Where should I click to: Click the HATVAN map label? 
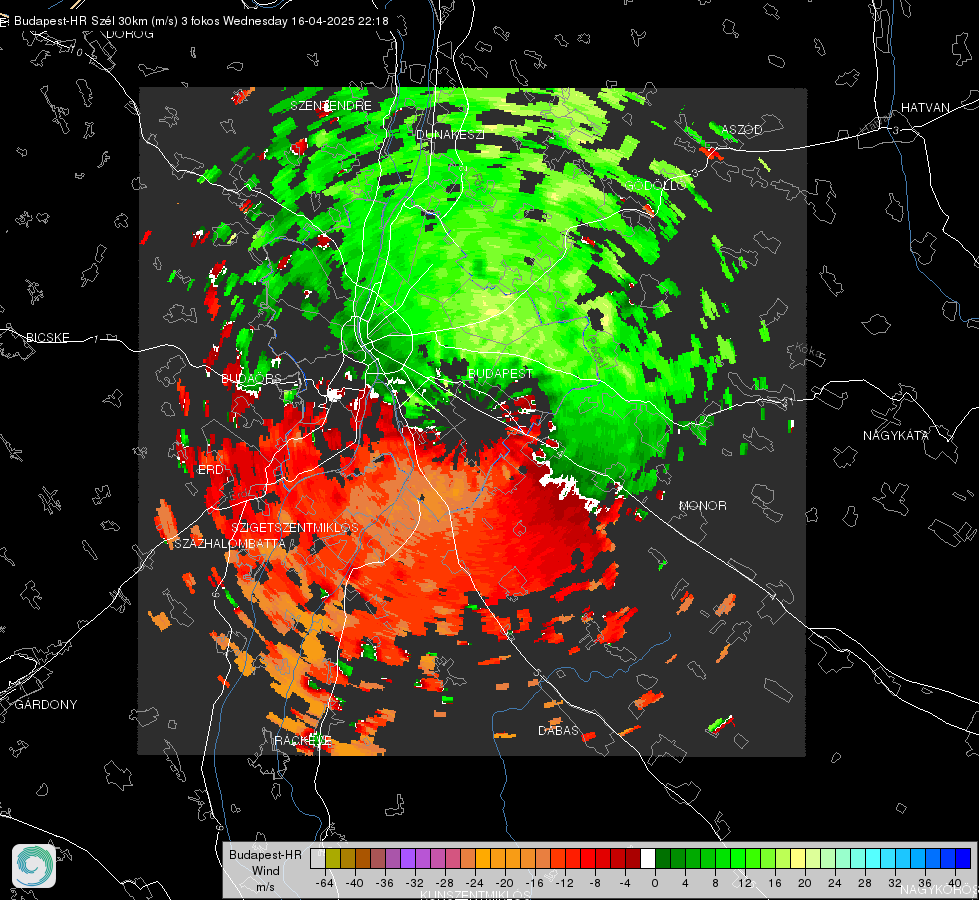tap(925, 108)
